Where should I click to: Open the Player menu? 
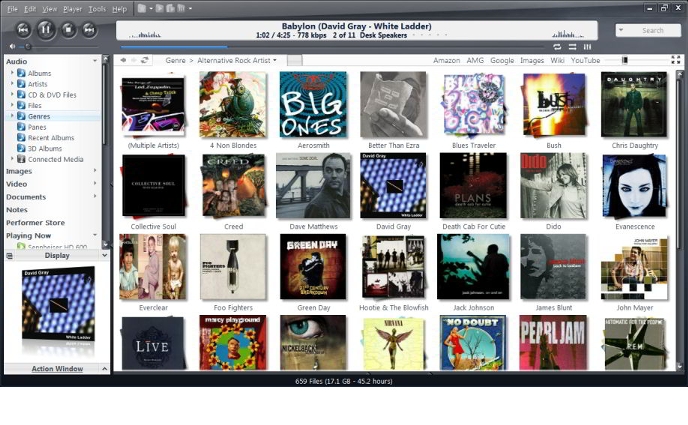(72, 8)
